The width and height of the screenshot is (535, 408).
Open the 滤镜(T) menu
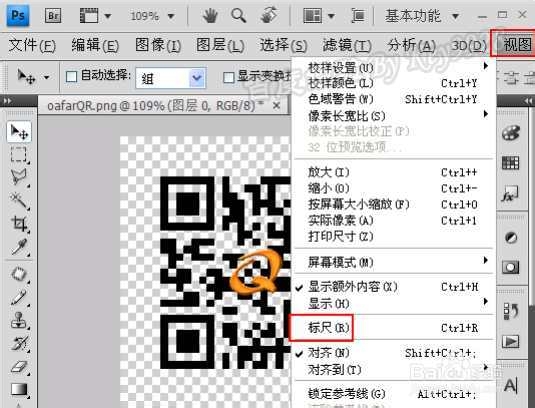347,45
